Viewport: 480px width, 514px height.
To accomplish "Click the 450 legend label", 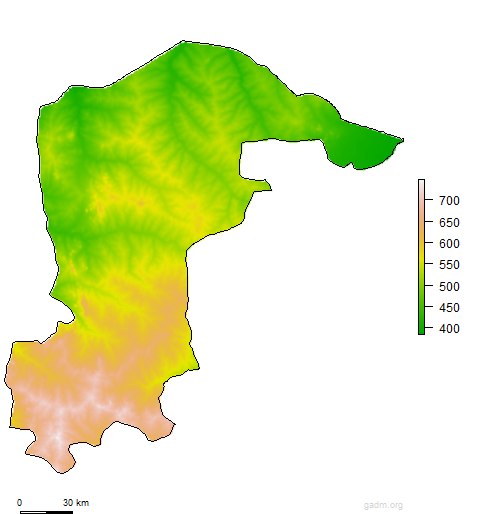I will (x=449, y=308).
